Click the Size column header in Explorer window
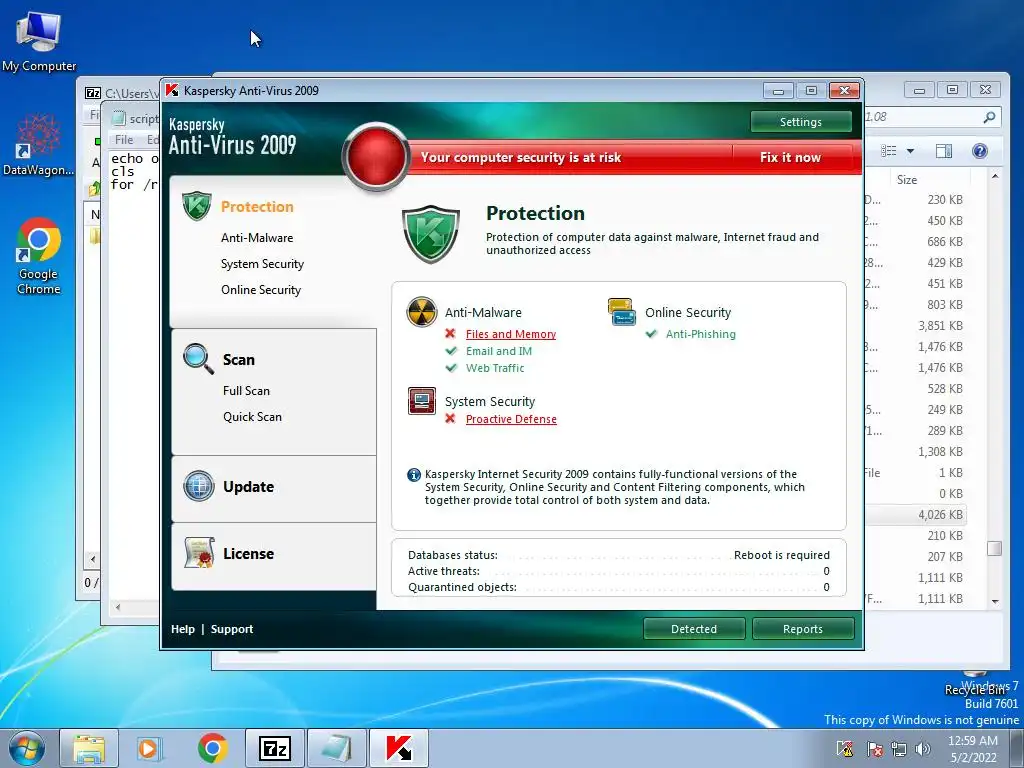Viewport: 1024px width, 768px height. click(x=906, y=180)
